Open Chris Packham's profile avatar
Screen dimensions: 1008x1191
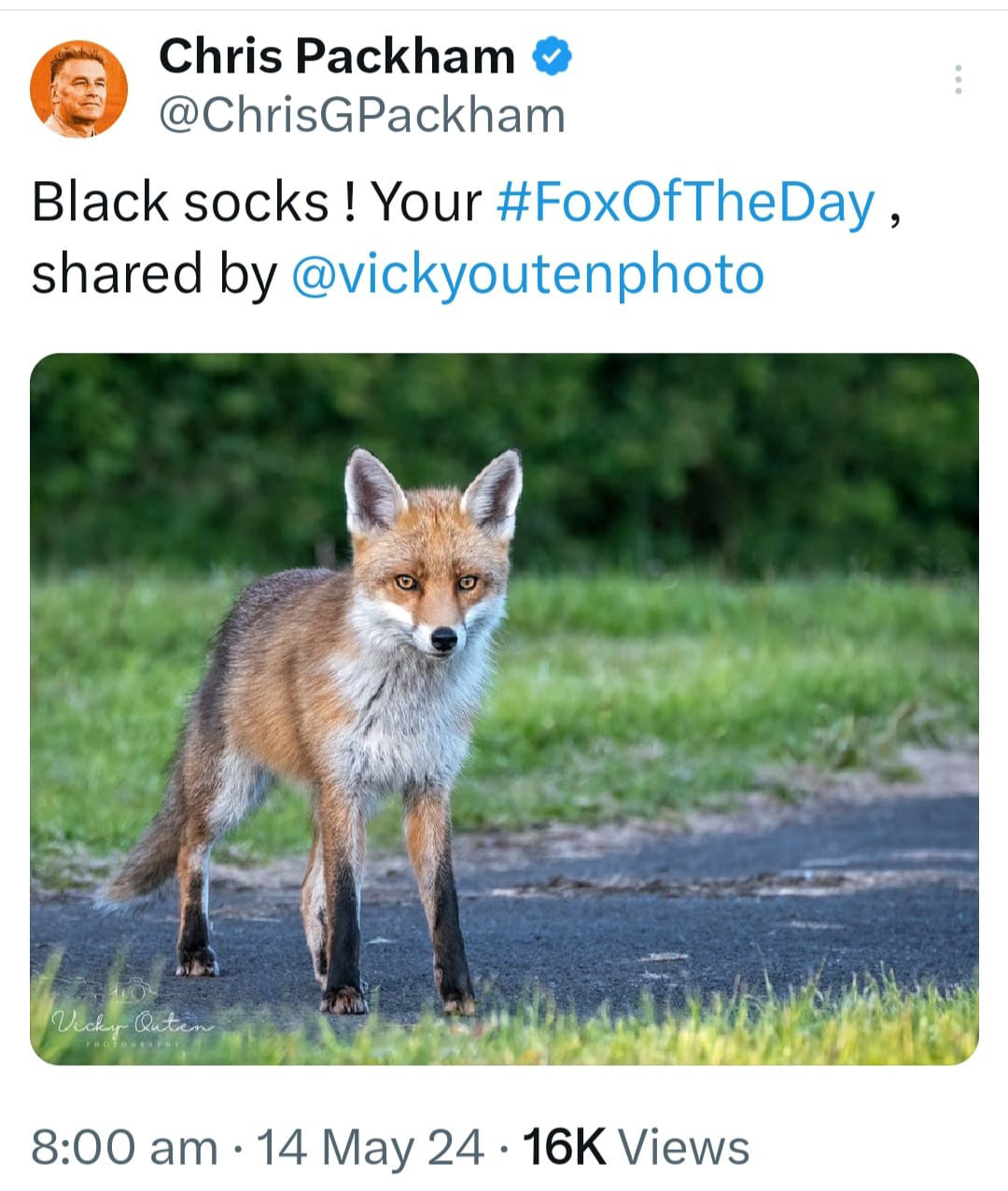(x=78, y=89)
